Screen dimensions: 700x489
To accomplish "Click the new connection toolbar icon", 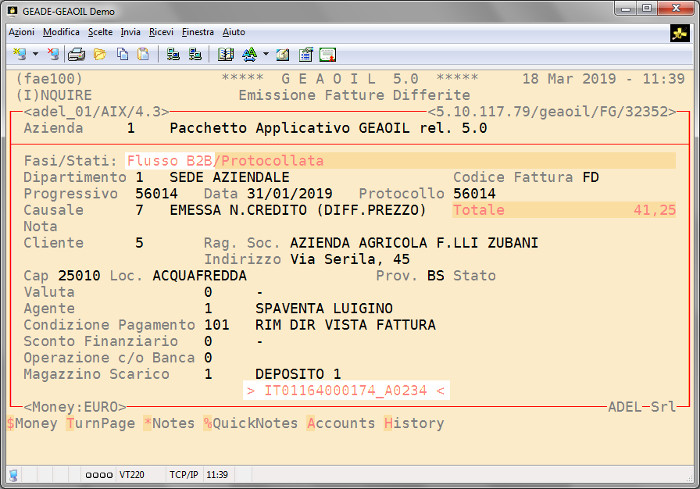I will [20, 54].
